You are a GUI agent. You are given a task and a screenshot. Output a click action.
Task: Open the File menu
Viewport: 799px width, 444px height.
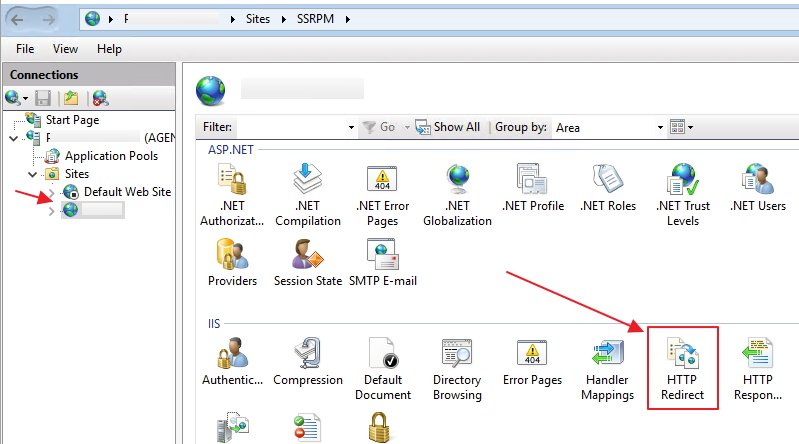click(x=25, y=49)
